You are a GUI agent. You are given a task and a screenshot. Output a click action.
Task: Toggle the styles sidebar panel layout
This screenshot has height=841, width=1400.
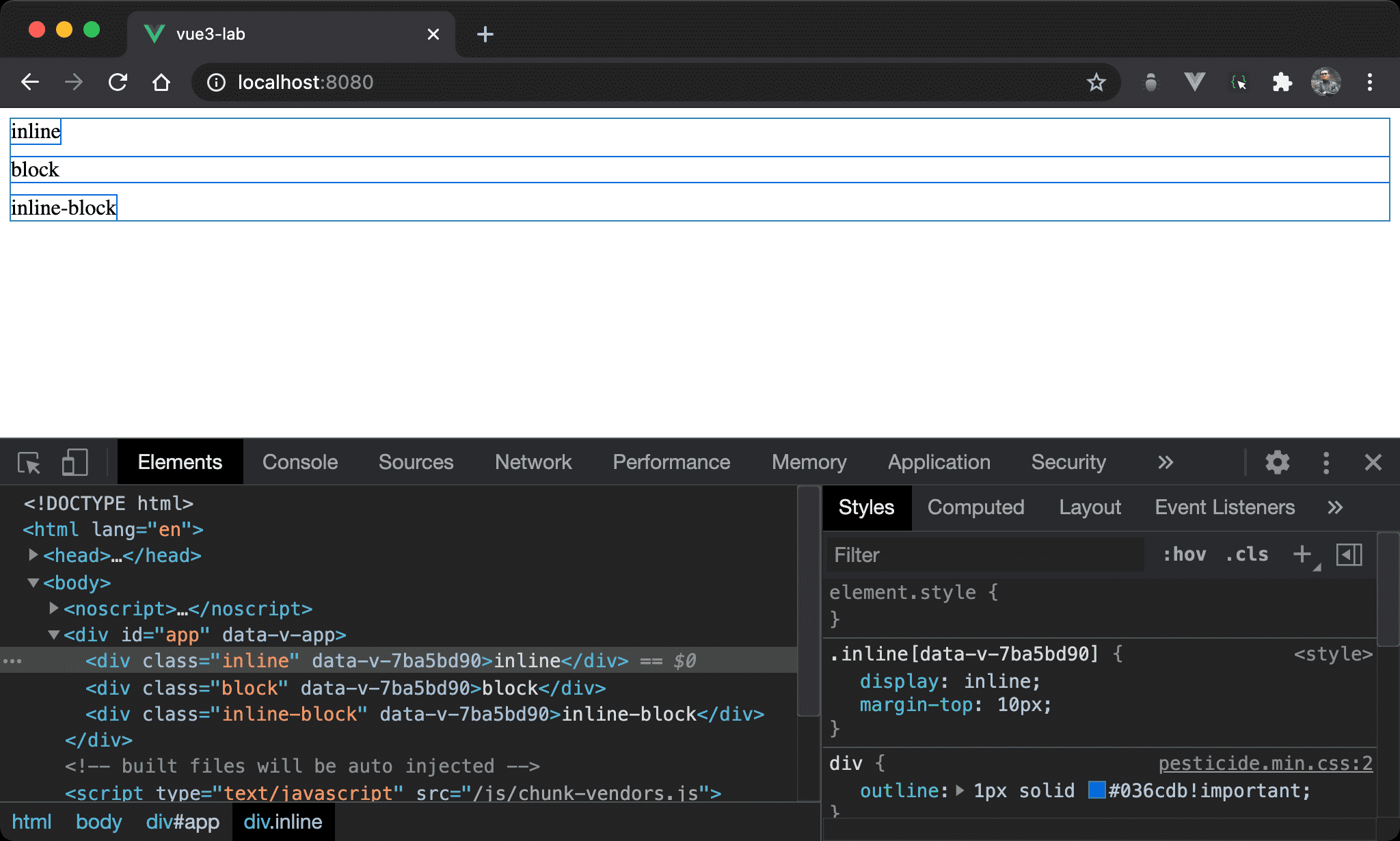1350,554
